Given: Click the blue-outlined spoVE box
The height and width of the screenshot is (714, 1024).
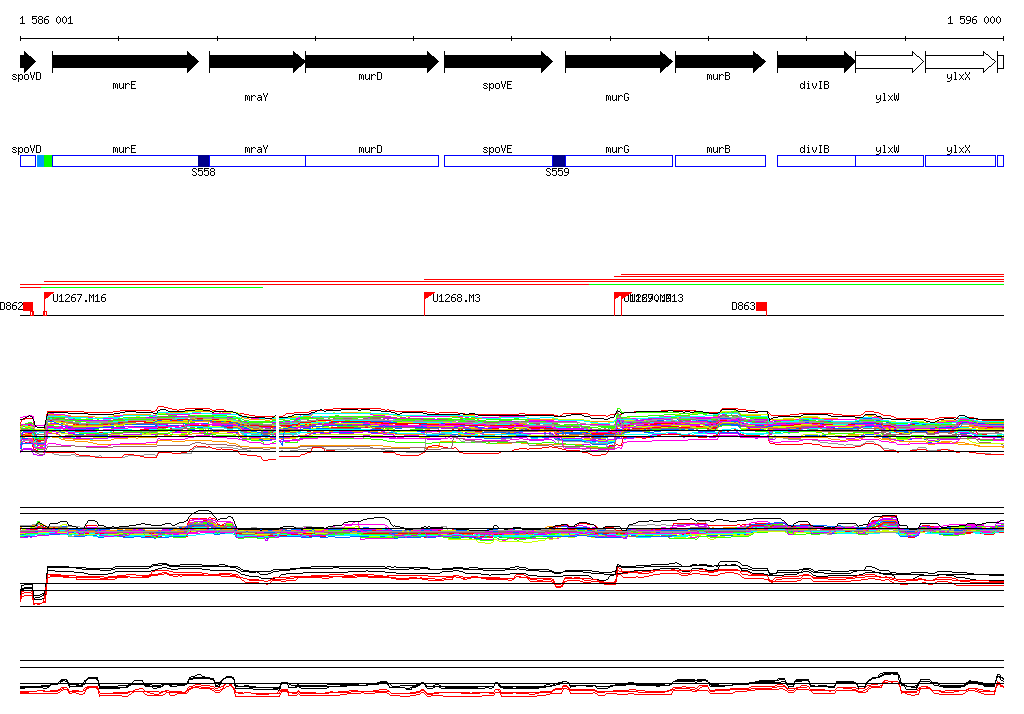Looking at the screenshot, I should click(498, 161).
